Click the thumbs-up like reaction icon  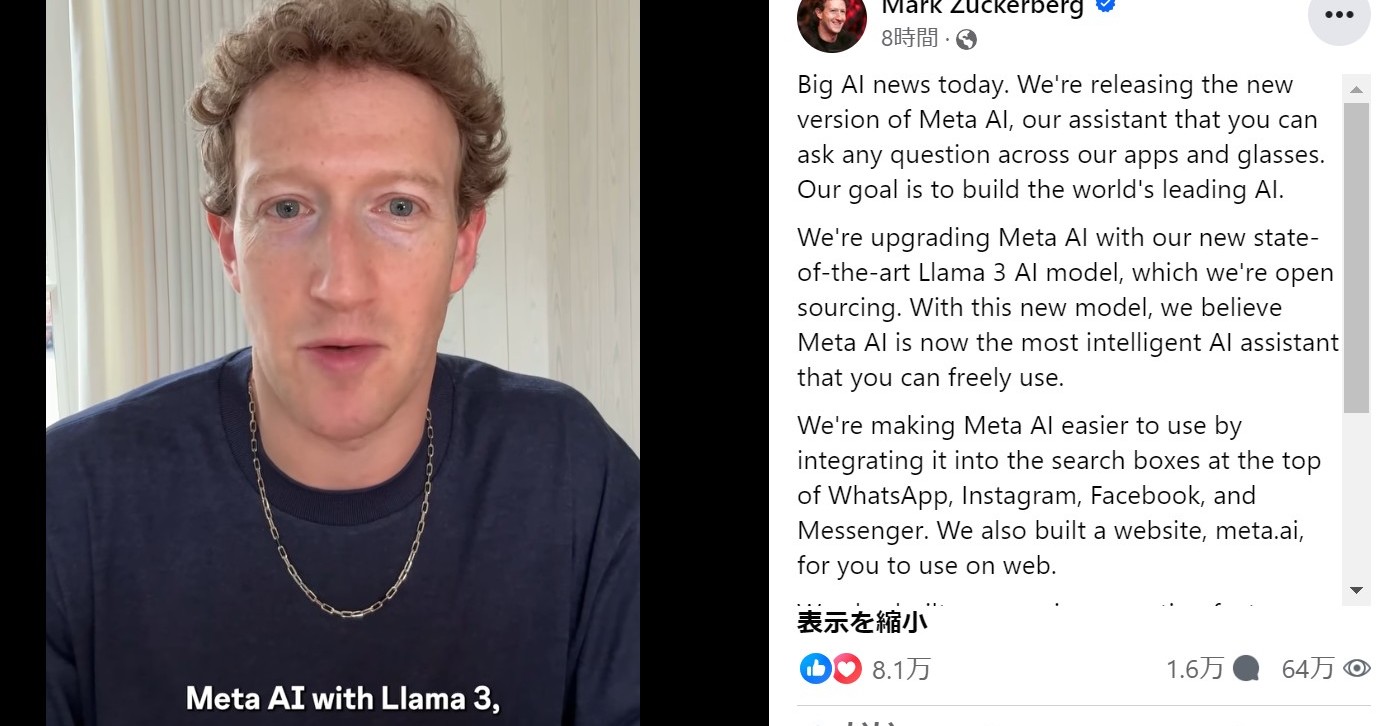coord(816,668)
